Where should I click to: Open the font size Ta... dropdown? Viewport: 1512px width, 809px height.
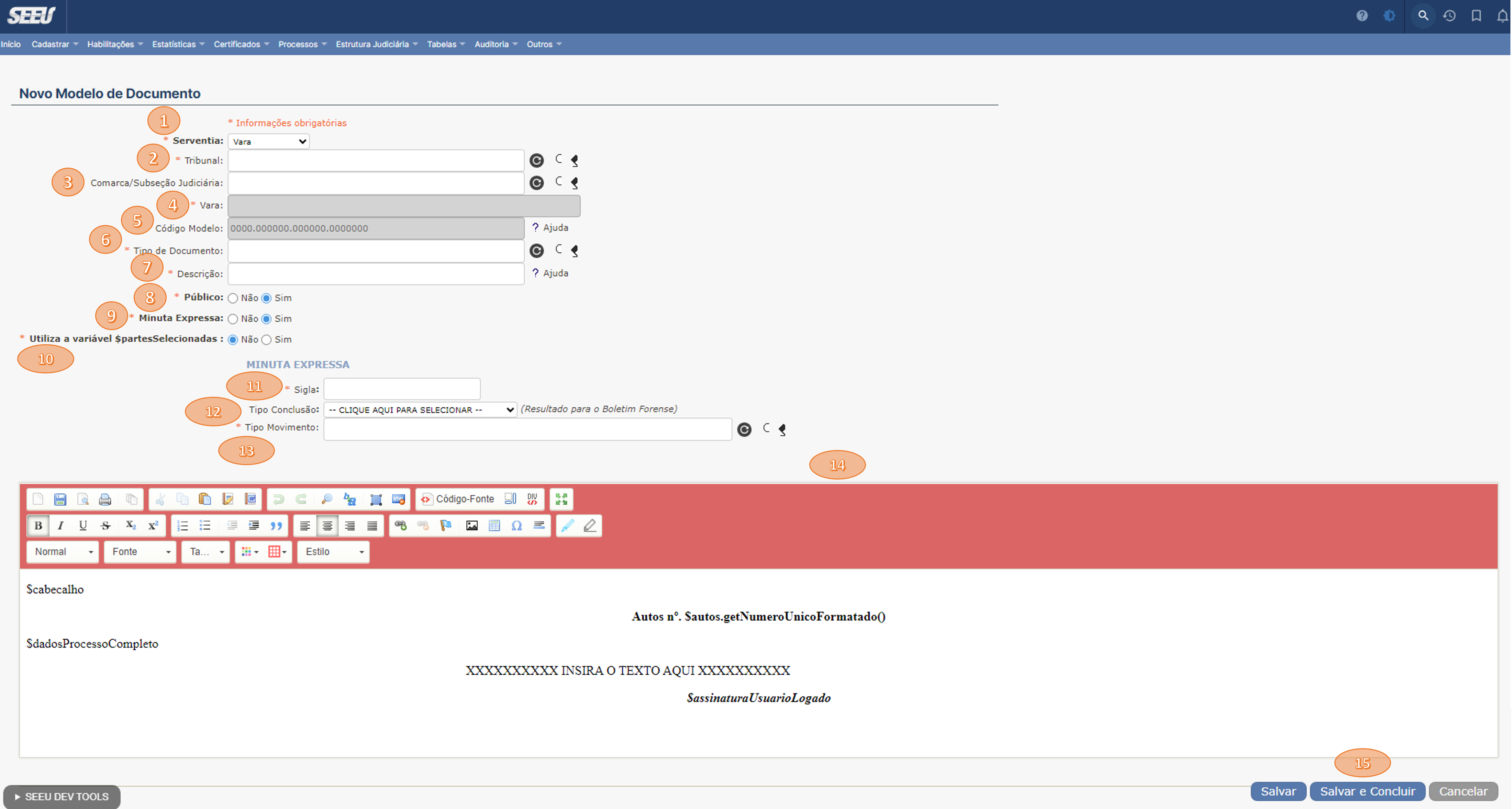coord(205,552)
